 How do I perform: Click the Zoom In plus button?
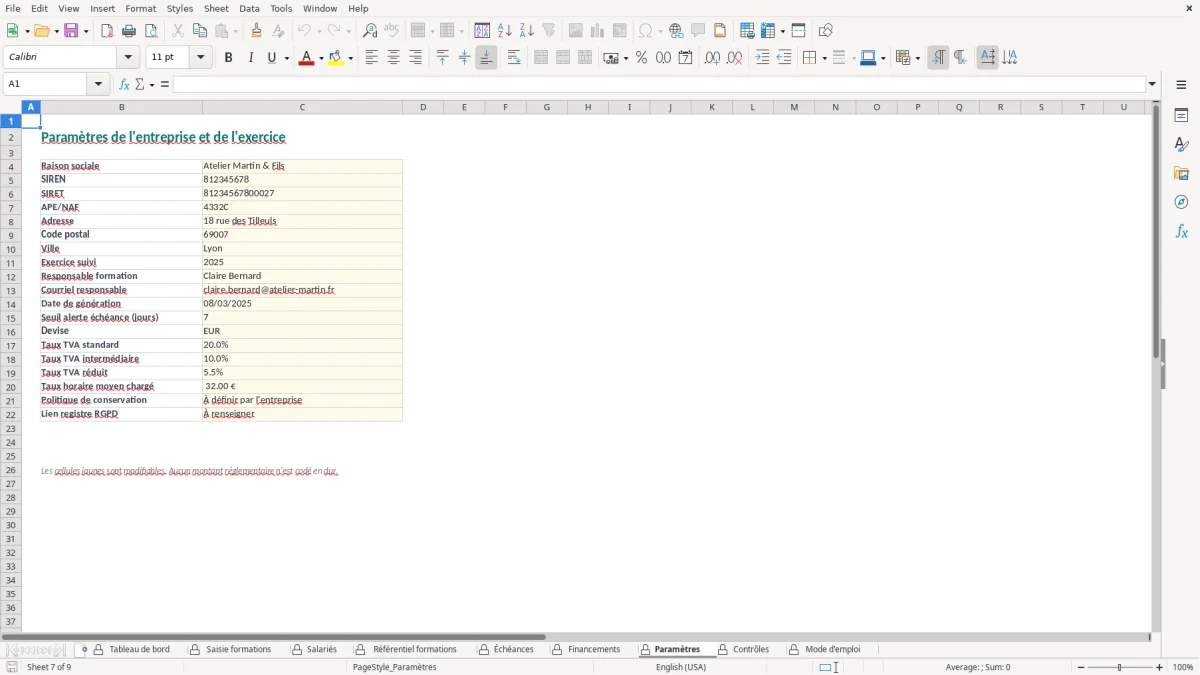[1160, 667]
